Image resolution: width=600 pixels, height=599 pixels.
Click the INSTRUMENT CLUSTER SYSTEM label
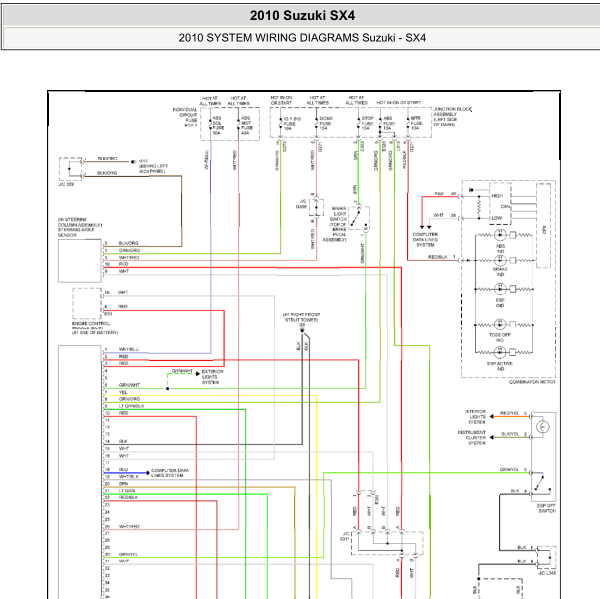tap(472, 437)
